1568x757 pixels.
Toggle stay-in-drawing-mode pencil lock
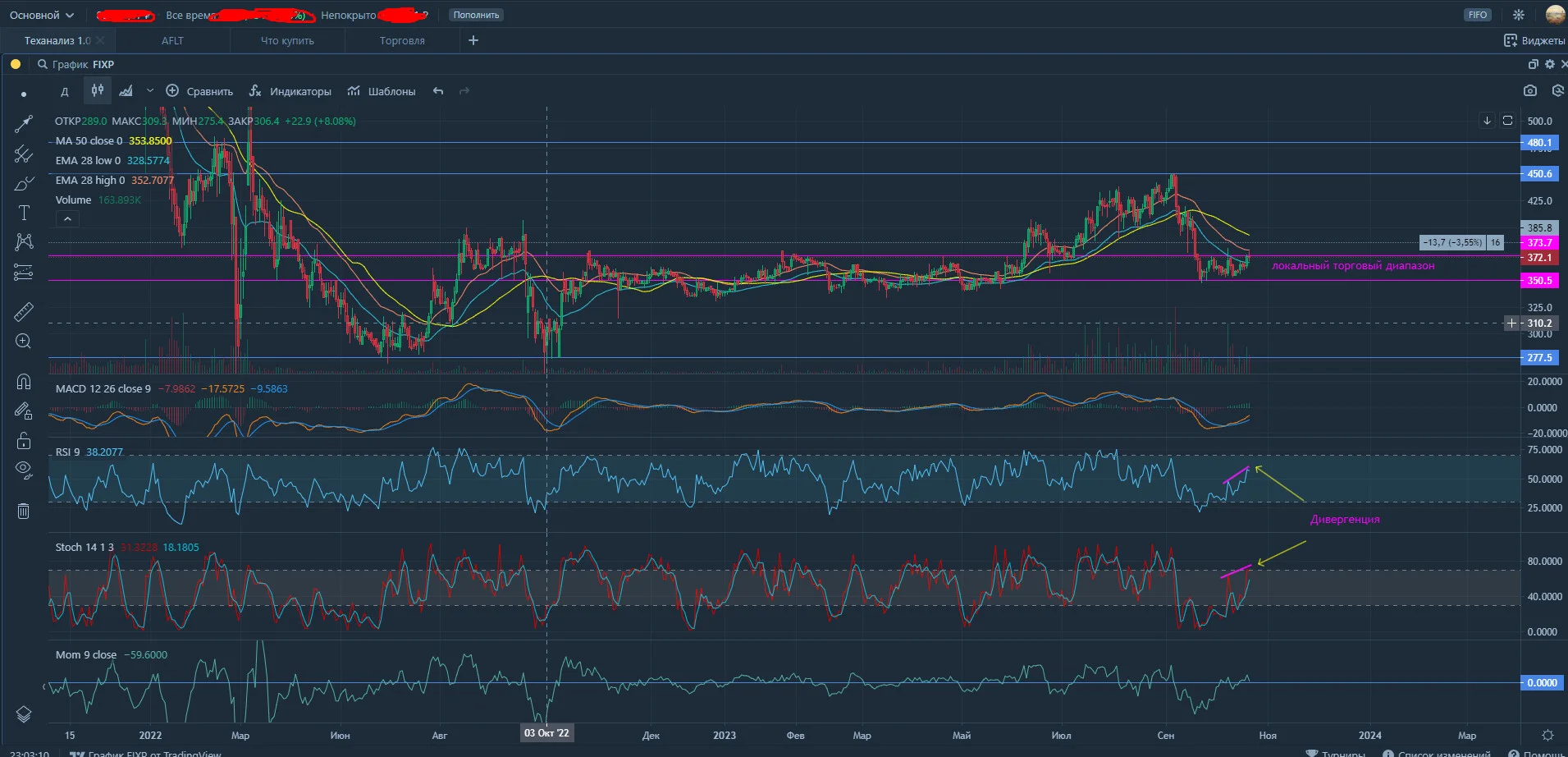(x=24, y=411)
